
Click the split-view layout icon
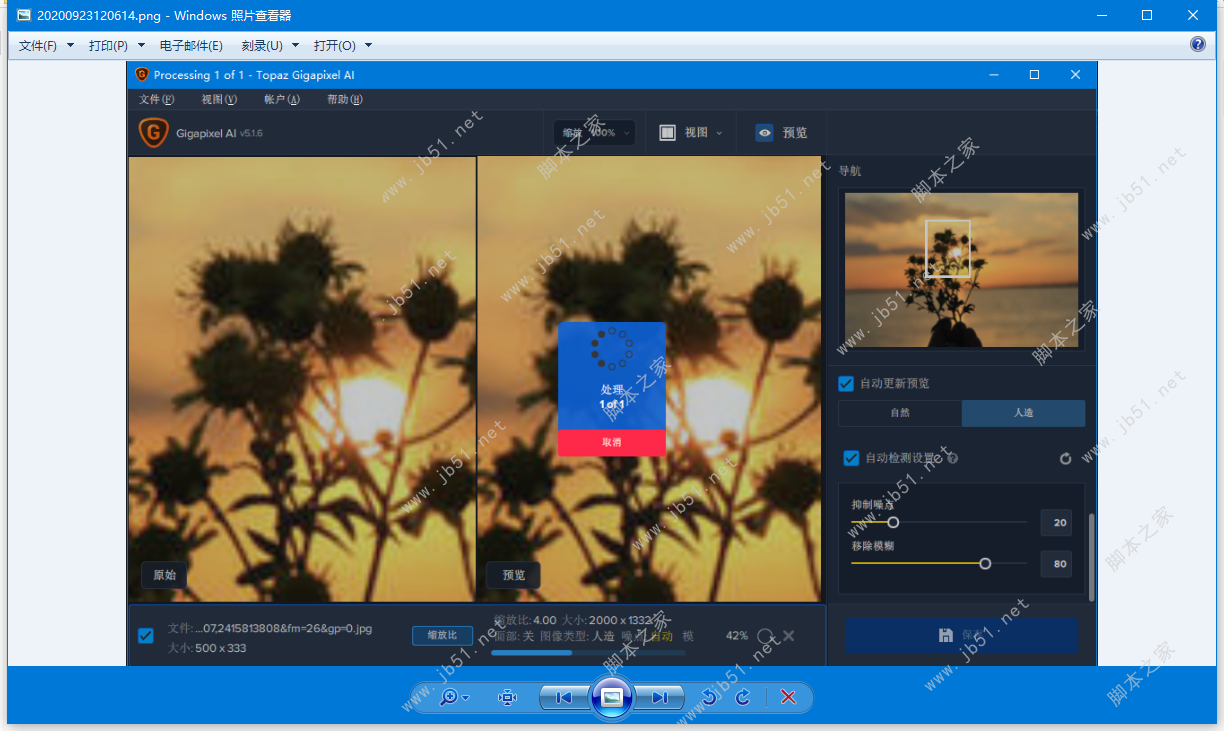(668, 132)
